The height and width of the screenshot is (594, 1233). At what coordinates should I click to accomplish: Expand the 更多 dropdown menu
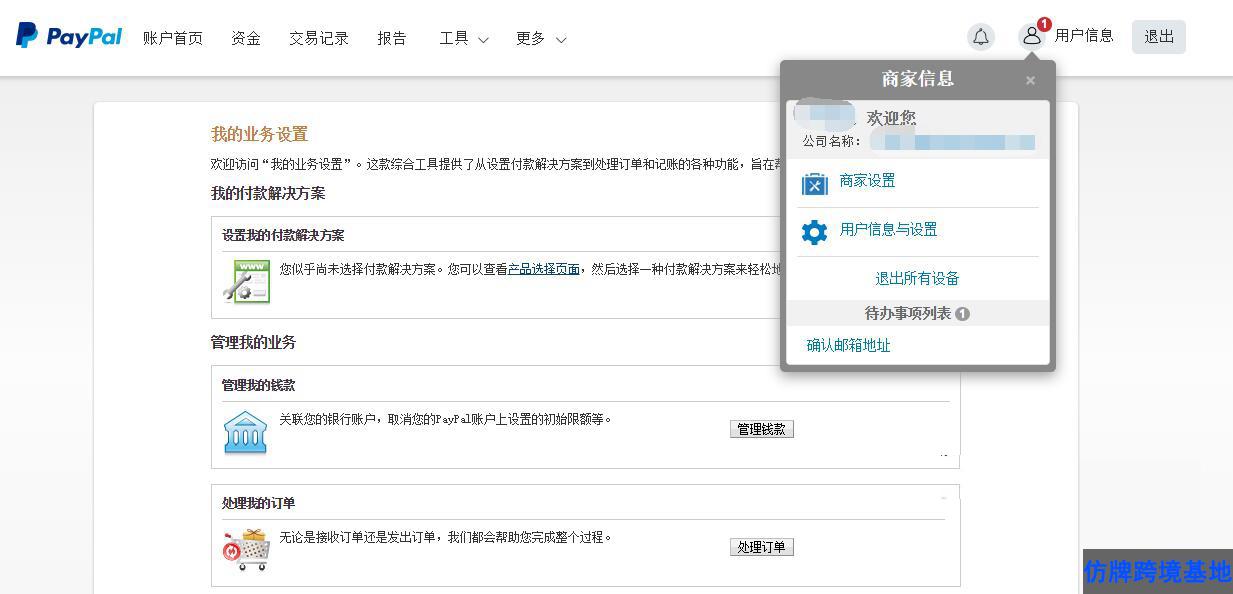click(x=540, y=39)
